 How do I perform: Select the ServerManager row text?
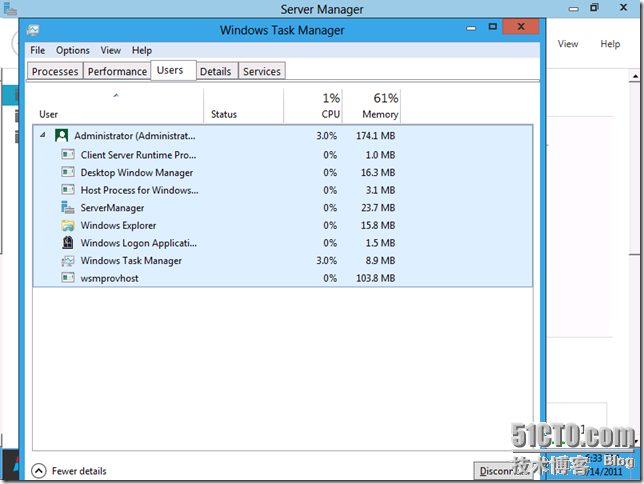(x=112, y=207)
